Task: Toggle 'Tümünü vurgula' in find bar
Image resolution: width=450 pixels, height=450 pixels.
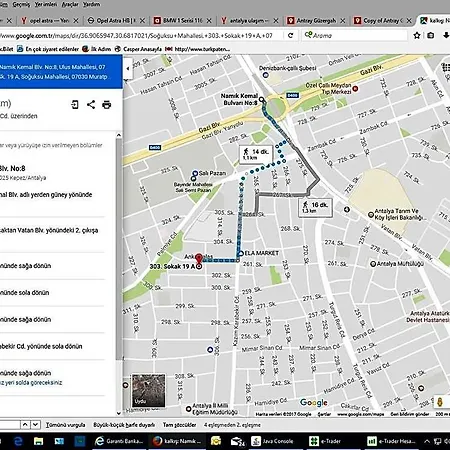Action: pos(65,425)
